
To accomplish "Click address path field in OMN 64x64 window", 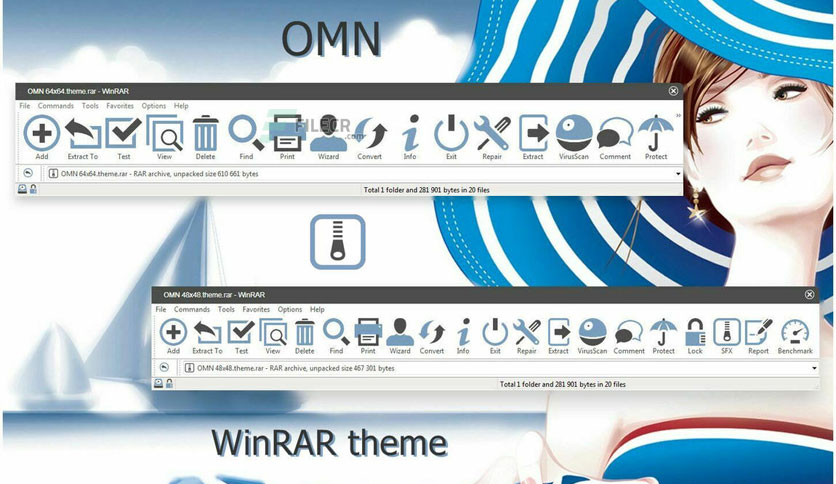I will pos(364,174).
